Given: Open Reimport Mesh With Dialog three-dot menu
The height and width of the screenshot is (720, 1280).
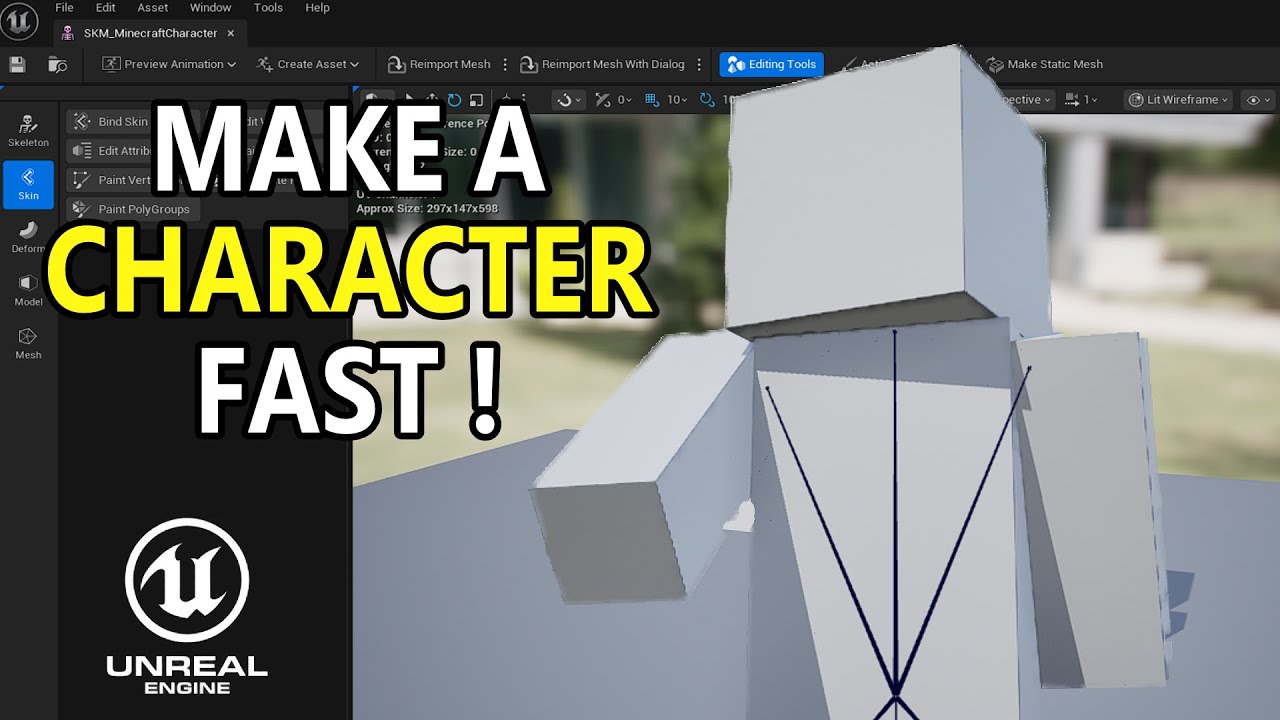Looking at the screenshot, I should coord(699,64).
